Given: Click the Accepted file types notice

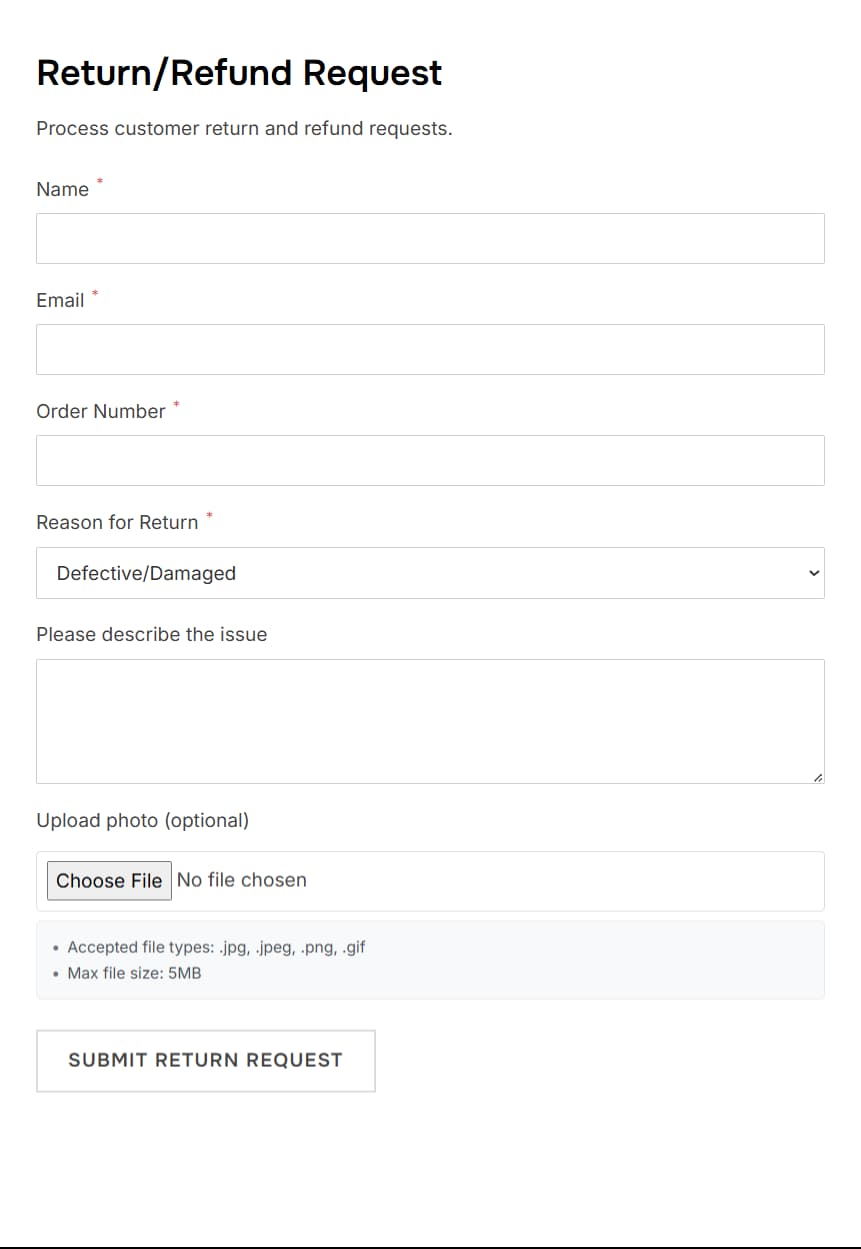Looking at the screenshot, I should coord(217,947).
